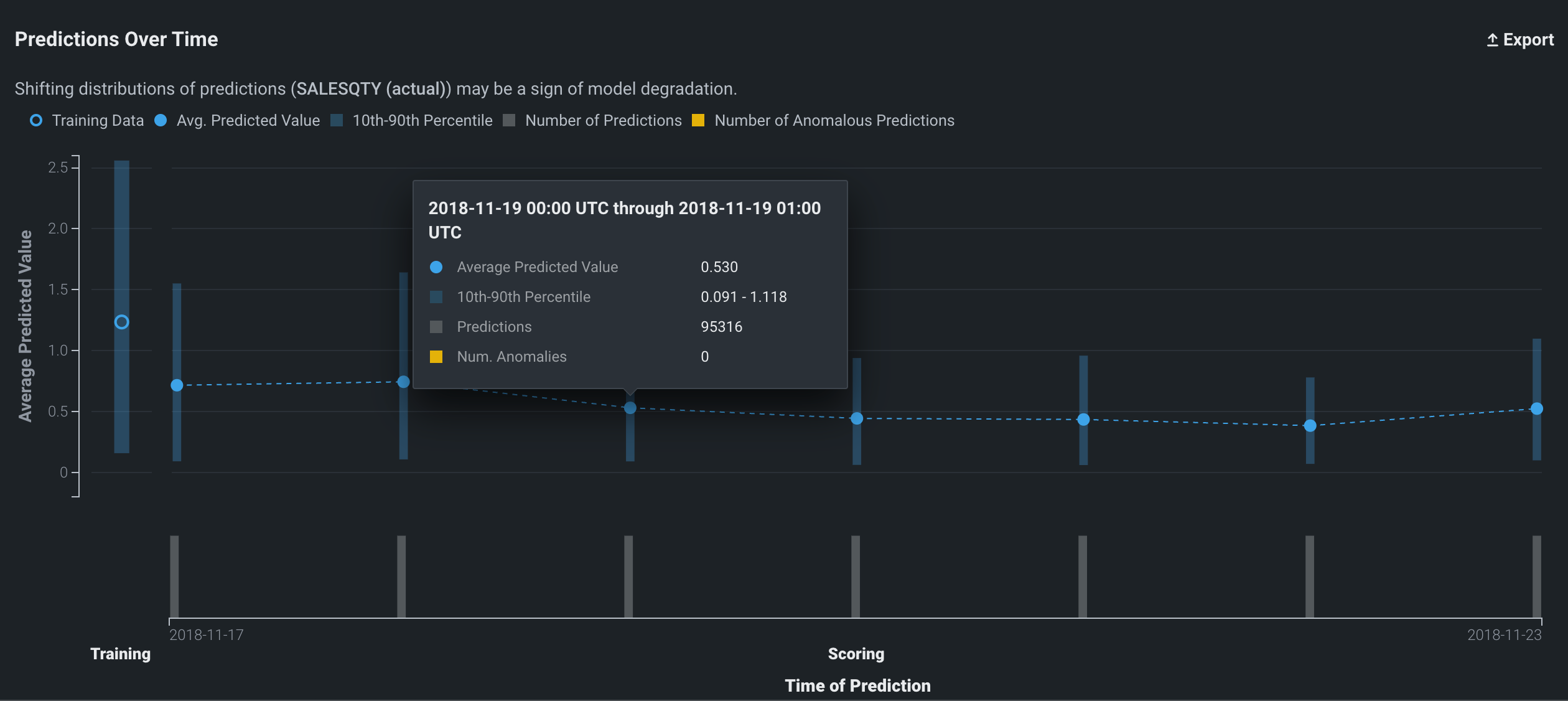1568x701 pixels.
Task: Select the hollow training data point
Action: coord(122,322)
